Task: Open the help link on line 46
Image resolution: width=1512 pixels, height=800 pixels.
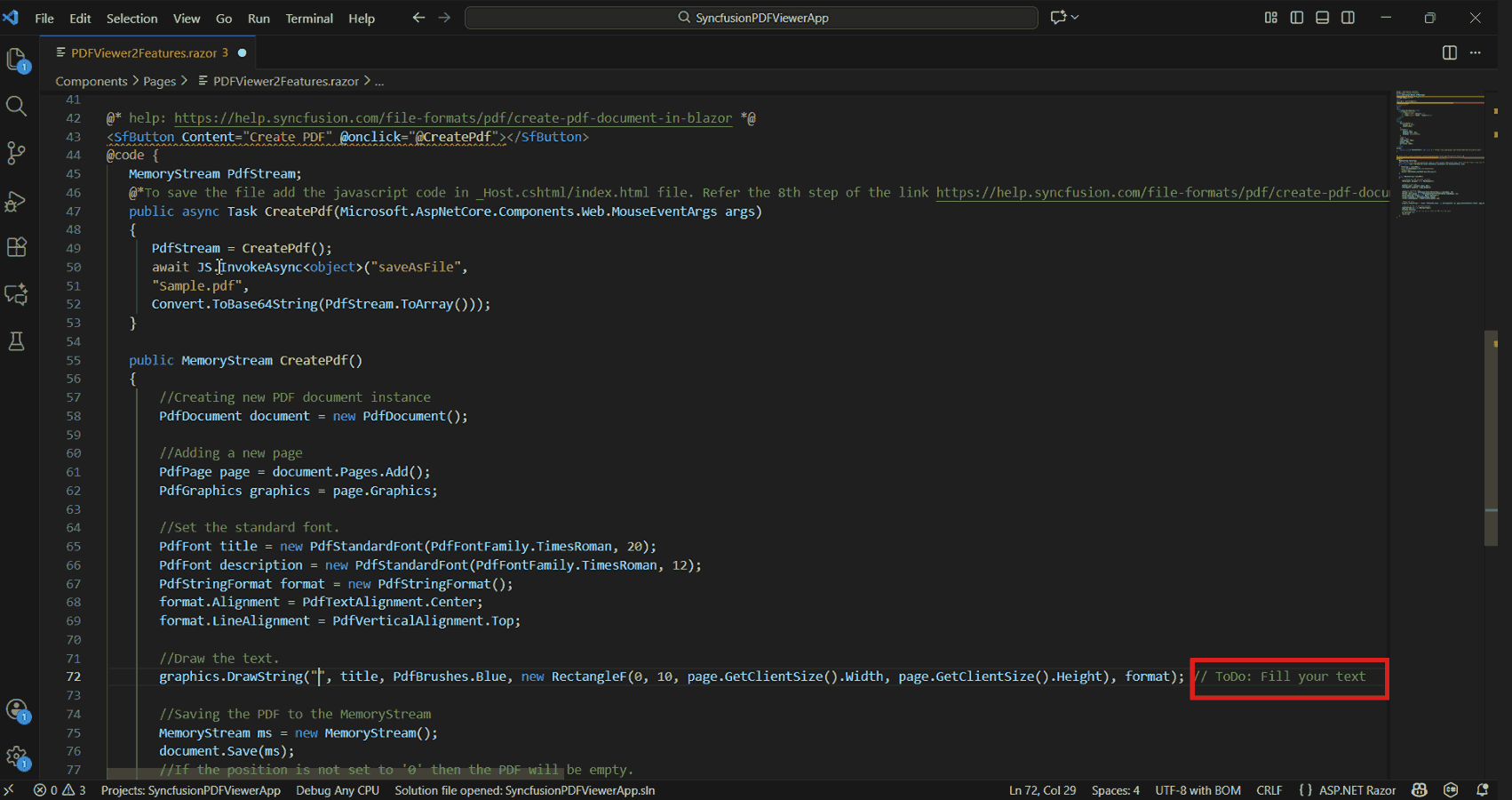Action: [1163, 193]
